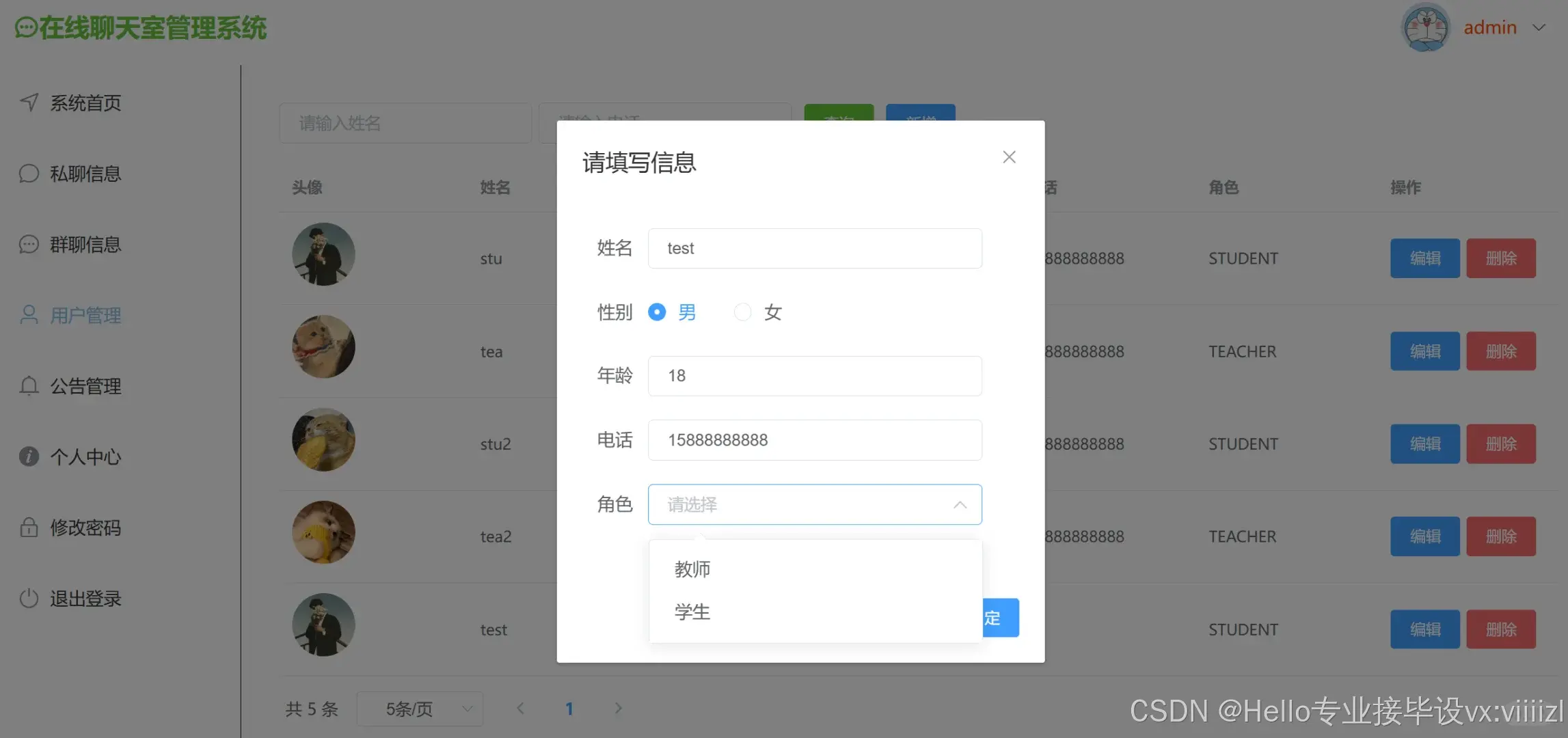Screen dimensions: 1568x738
Task: Click into the phone number input field
Action: coord(815,440)
